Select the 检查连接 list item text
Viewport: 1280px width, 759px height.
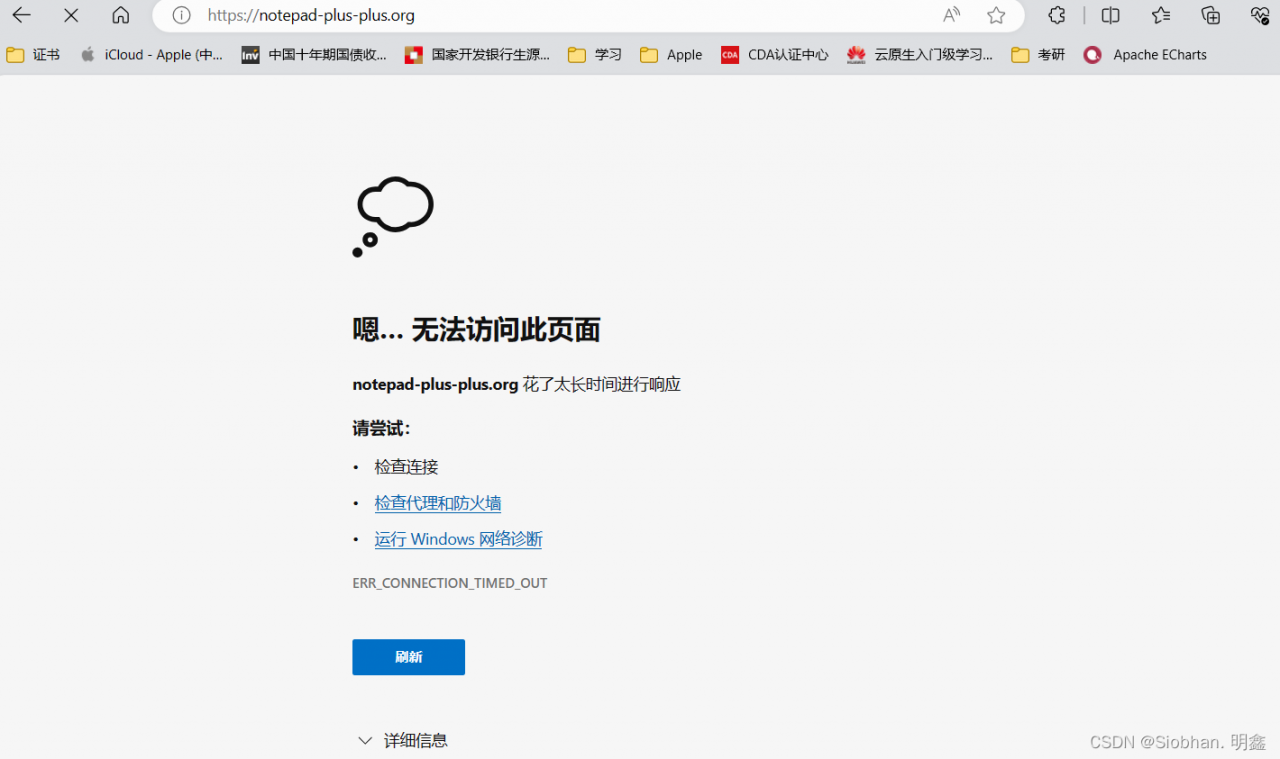[406, 467]
